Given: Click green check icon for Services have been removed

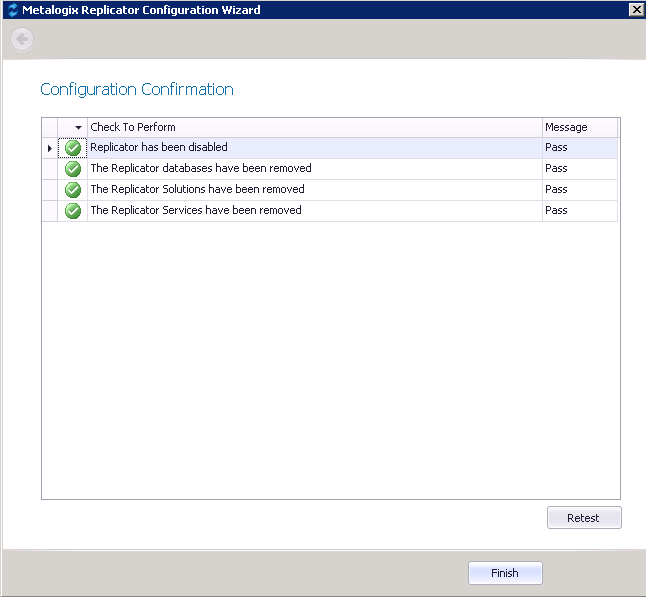Looking at the screenshot, I should (73, 211).
